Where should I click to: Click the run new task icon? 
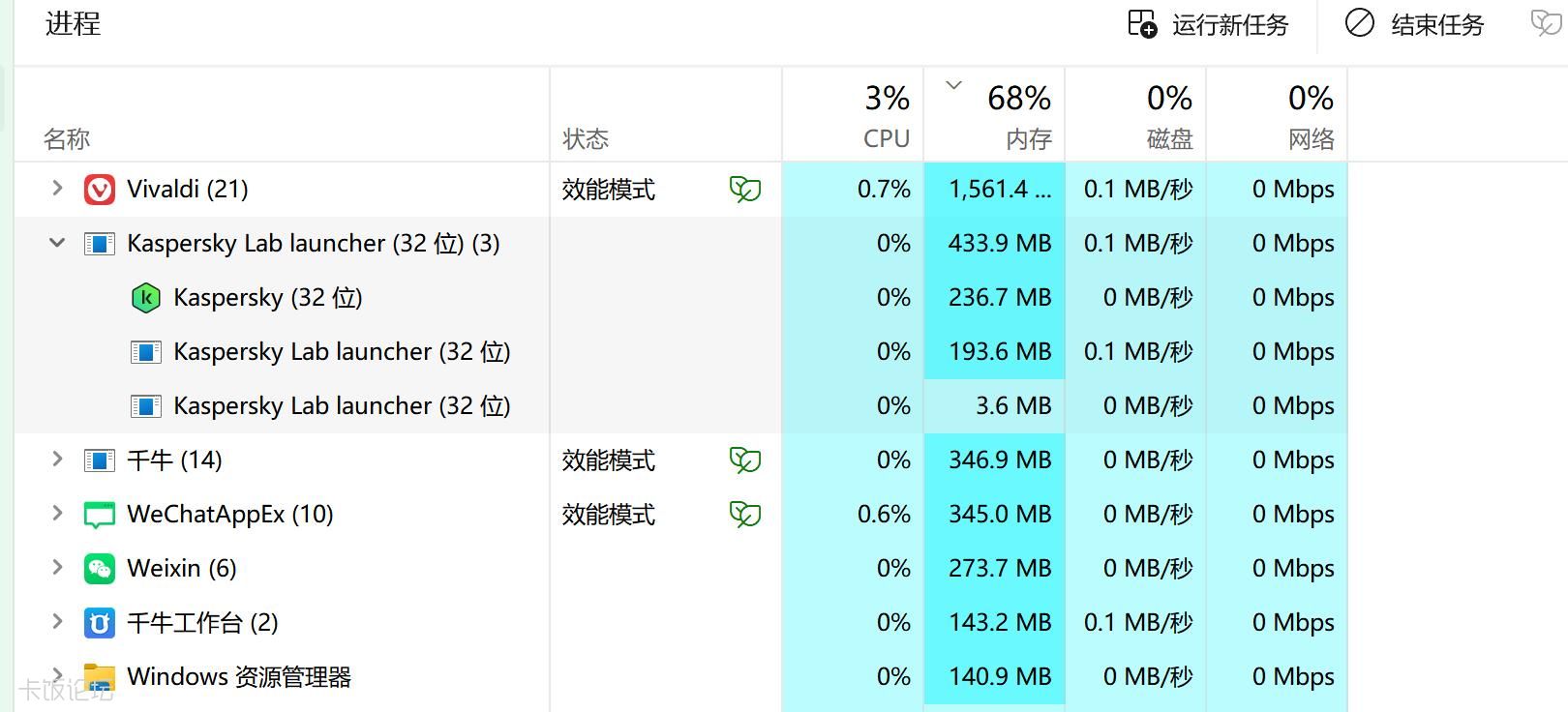tap(1143, 24)
